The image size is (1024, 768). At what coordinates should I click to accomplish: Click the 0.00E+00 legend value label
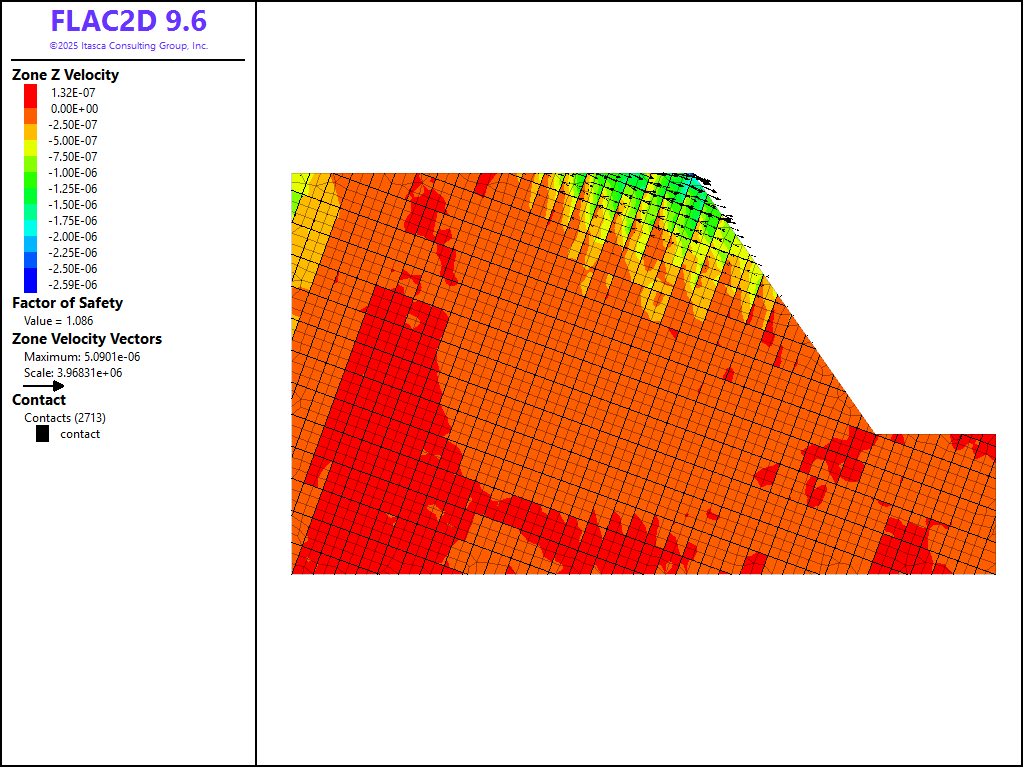pos(74,108)
